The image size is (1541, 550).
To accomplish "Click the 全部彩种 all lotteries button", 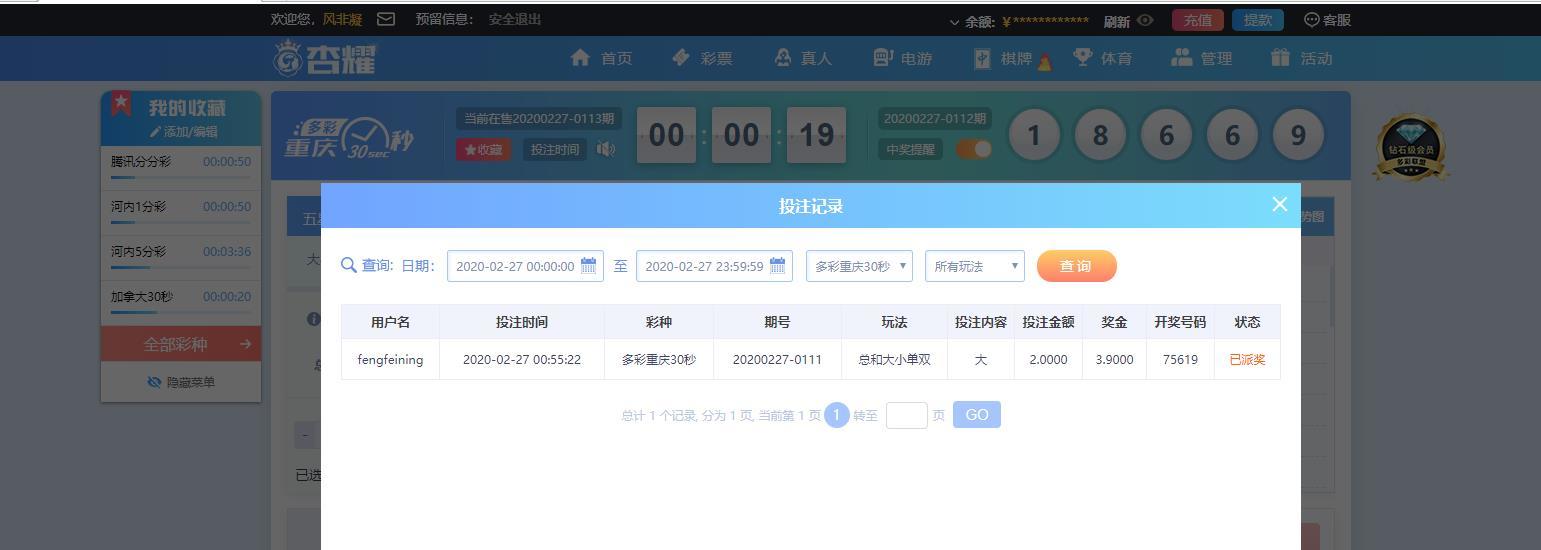I will coord(181,344).
